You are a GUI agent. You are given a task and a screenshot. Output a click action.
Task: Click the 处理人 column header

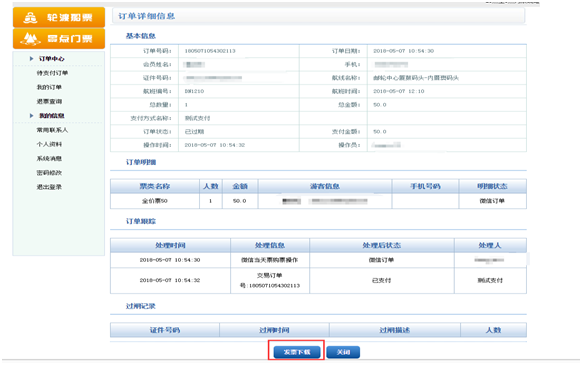point(490,245)
